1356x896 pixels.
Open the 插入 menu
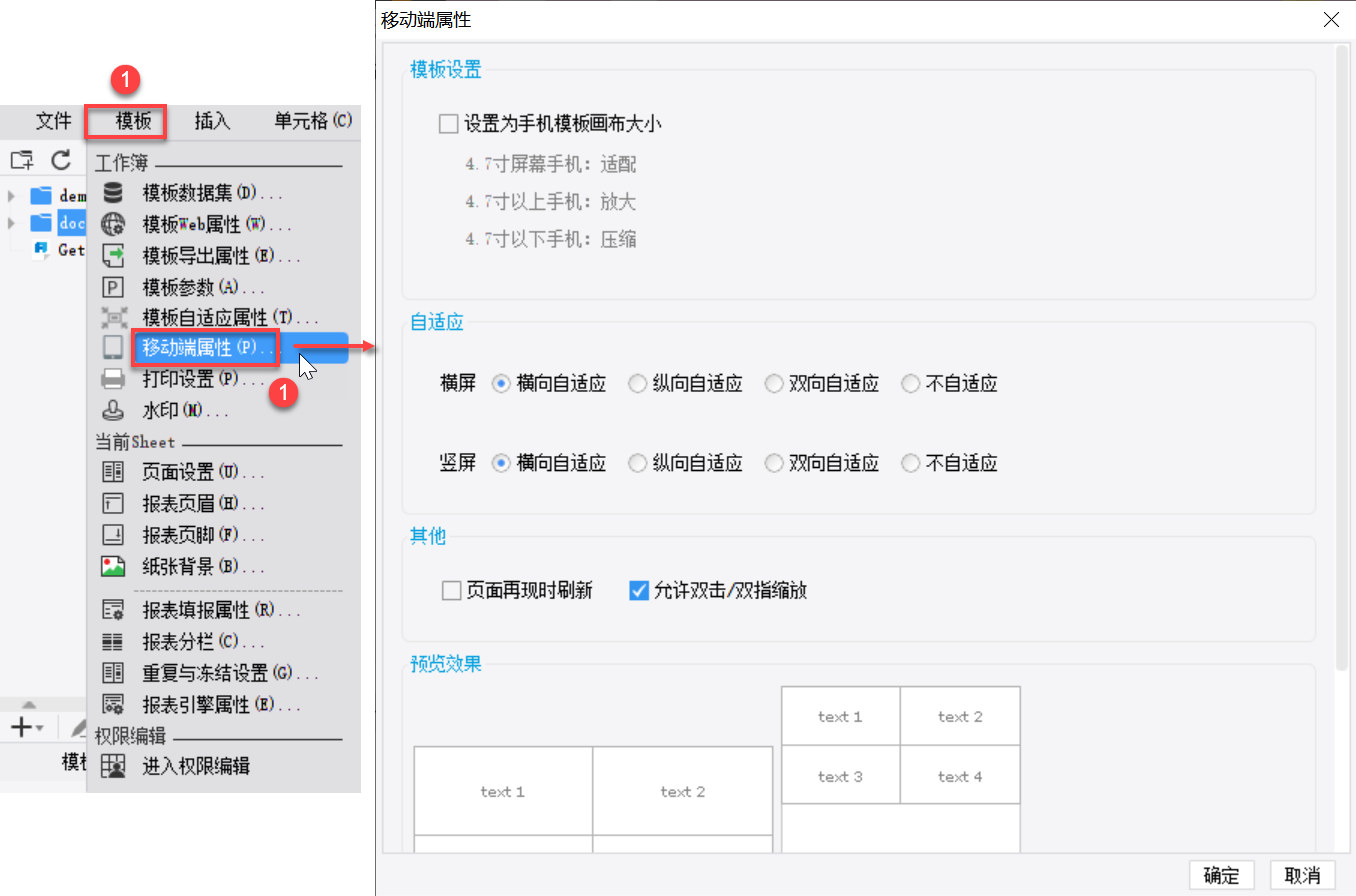point(212,121)
